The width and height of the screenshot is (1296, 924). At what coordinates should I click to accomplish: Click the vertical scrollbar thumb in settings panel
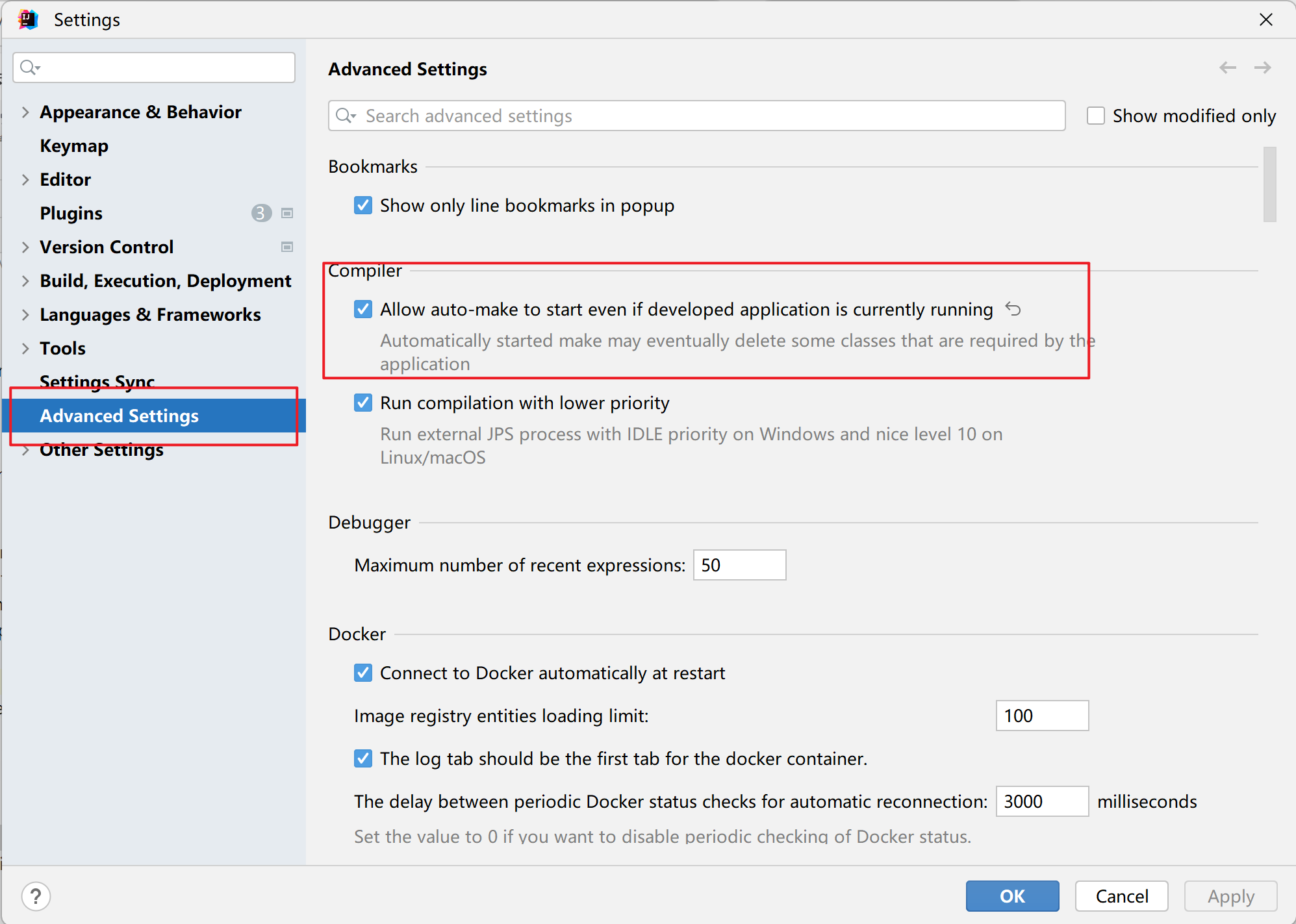click(x=1269, y=184)
